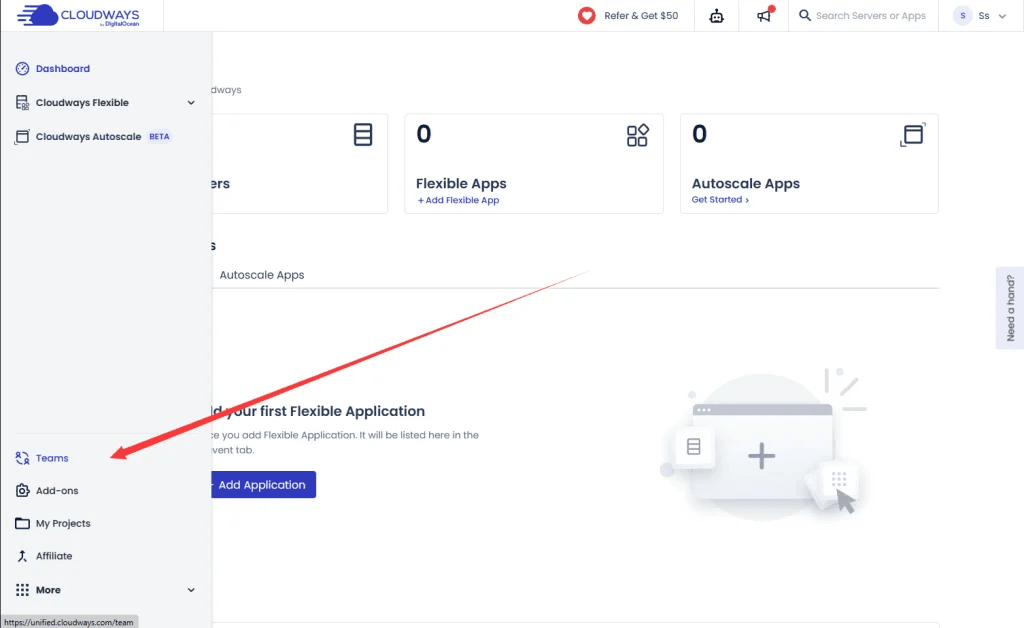
Task: Click the Search Servers or Apps field
Action: (871, 16)
